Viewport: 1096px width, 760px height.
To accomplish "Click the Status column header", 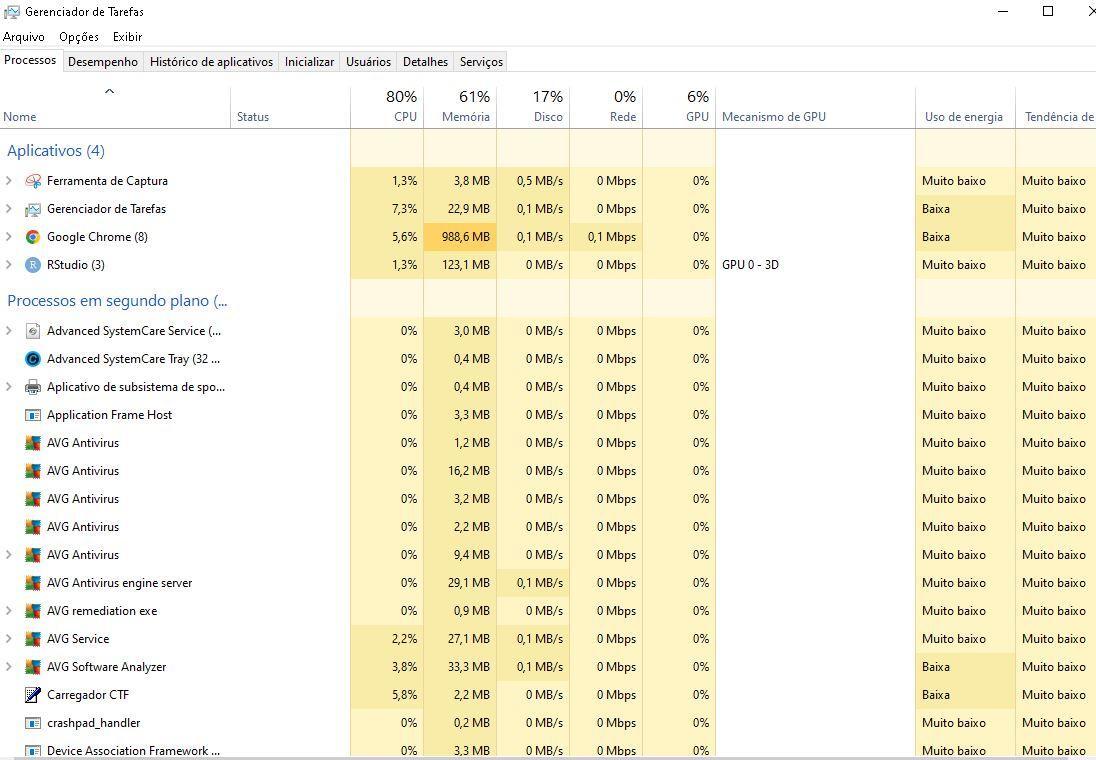I will pyautogui.click(x=290, y=107).
